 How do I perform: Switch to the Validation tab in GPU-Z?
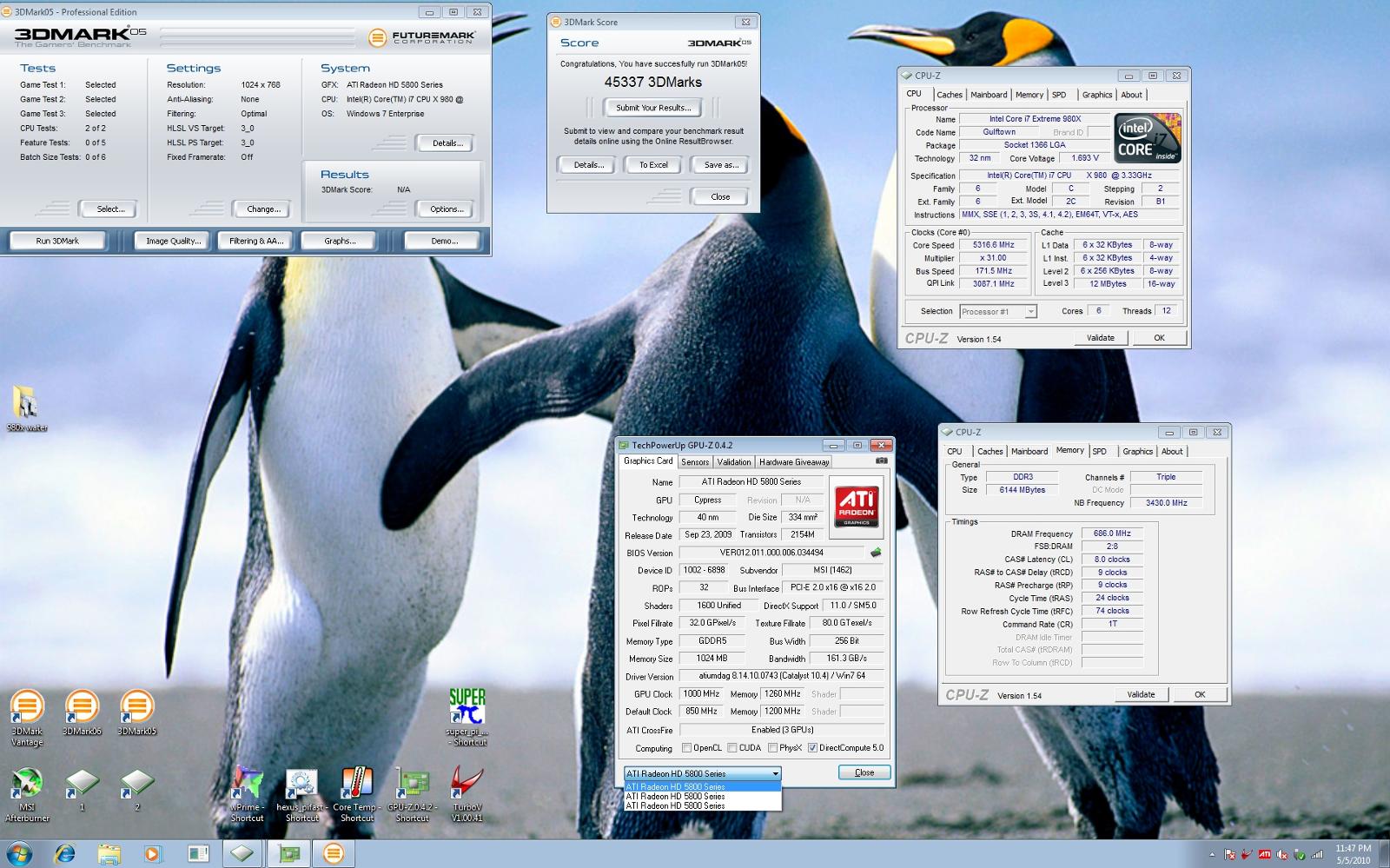734,462
